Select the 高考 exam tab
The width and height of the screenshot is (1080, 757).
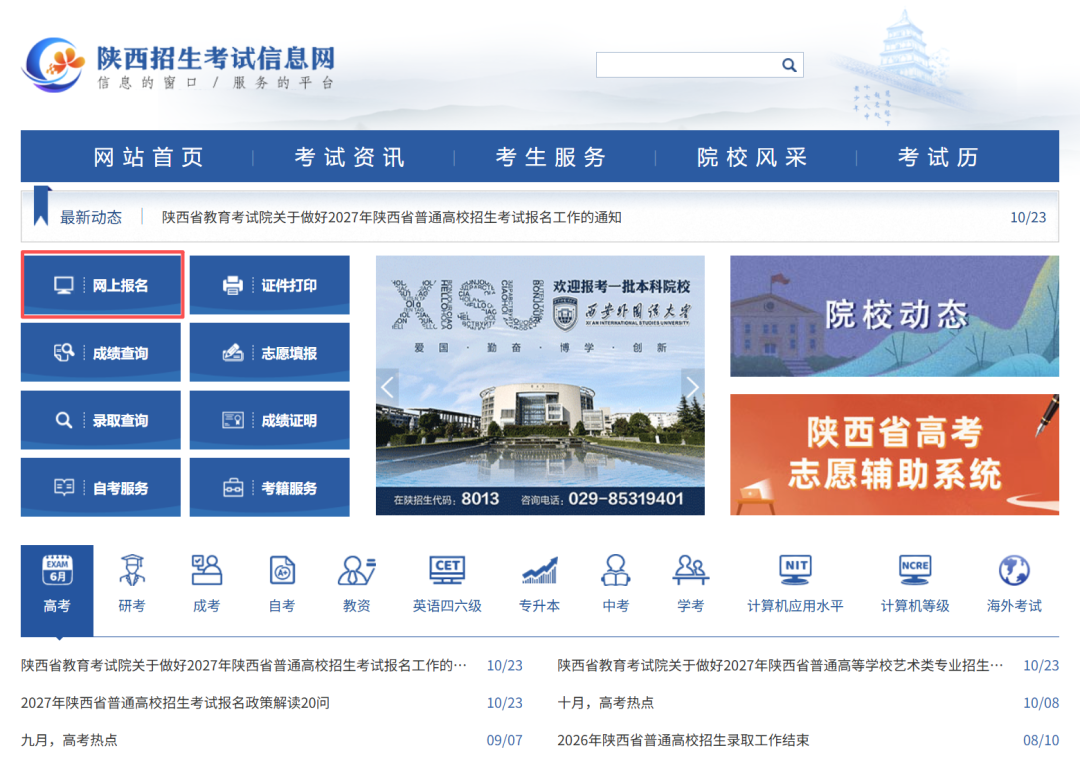[x=57, y=590]
